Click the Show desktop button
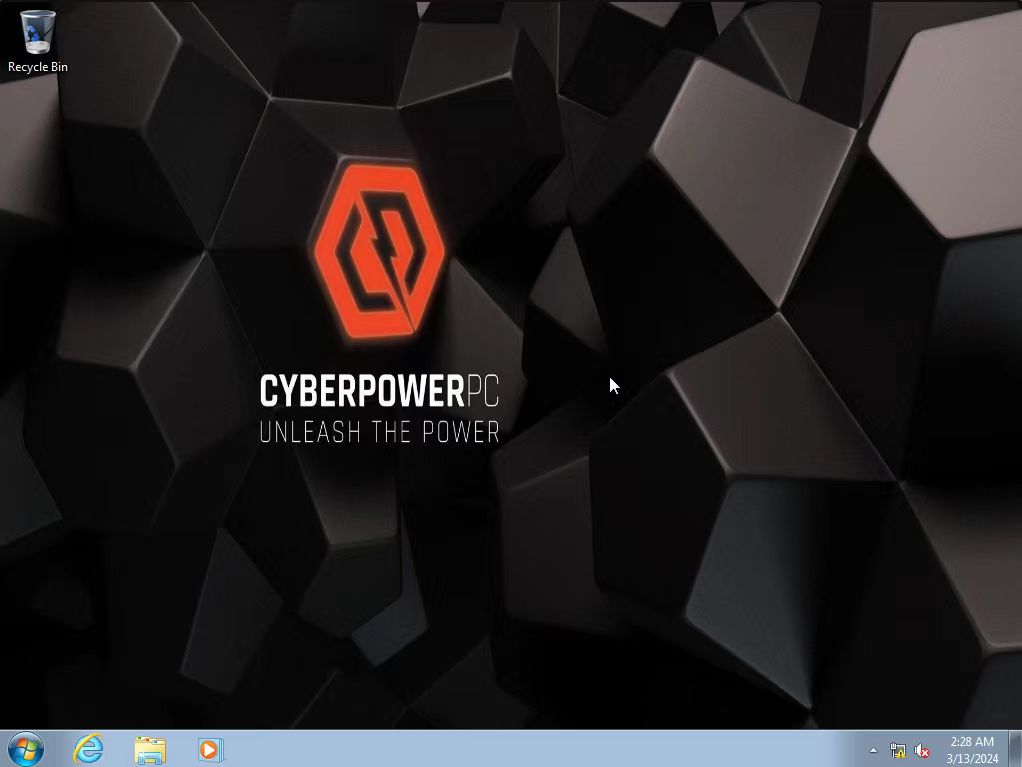1022x767 pixels. pyautogui.click(x=1015, y=749)
